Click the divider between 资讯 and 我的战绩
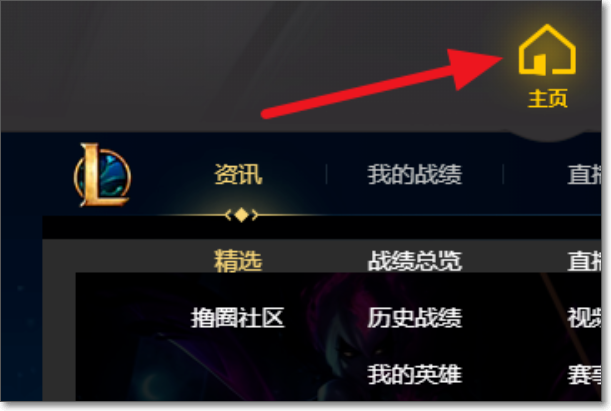This screenshot has height=411, width=611. (x=326, y=174)
